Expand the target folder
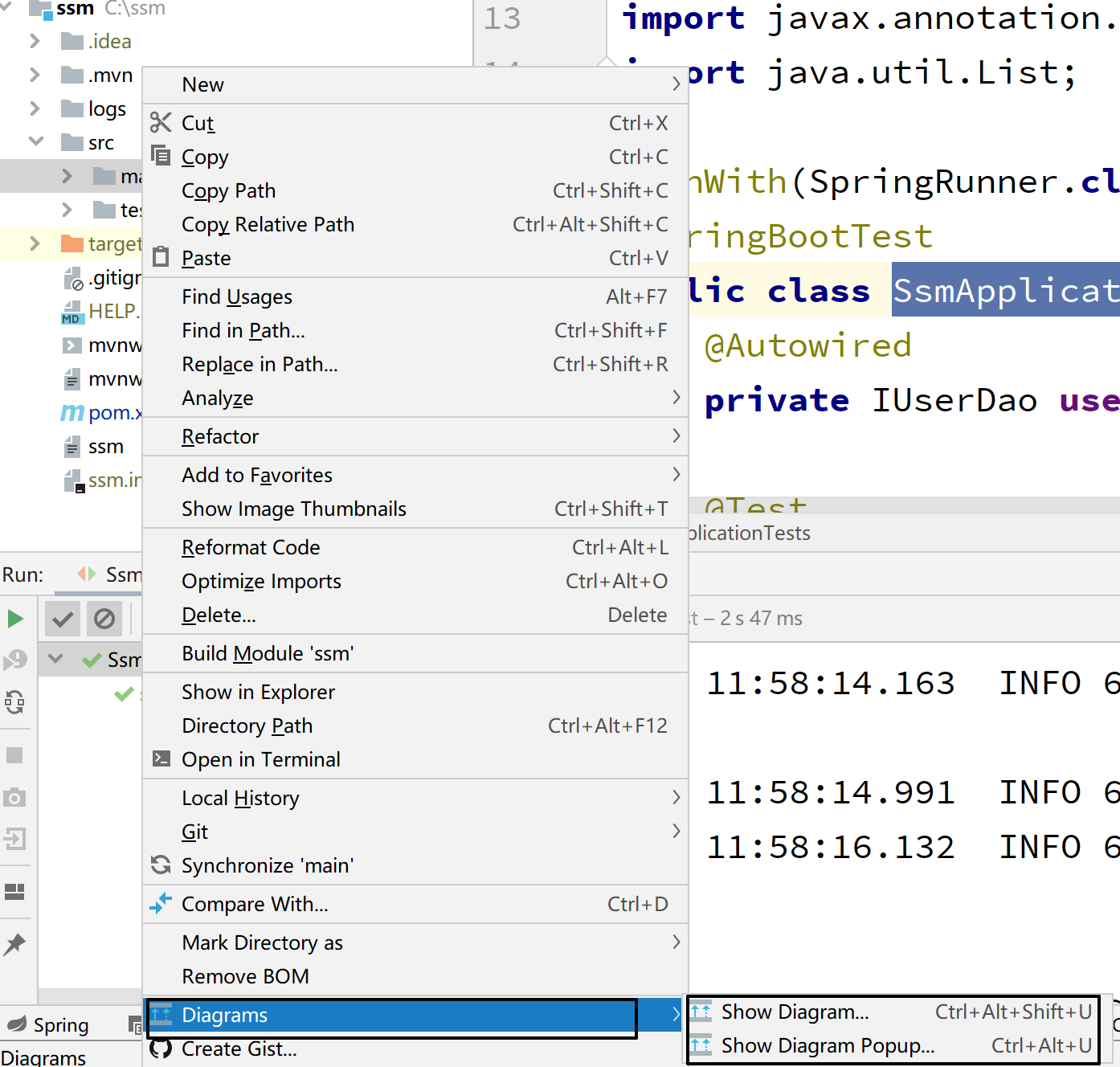 coord(35,243)
